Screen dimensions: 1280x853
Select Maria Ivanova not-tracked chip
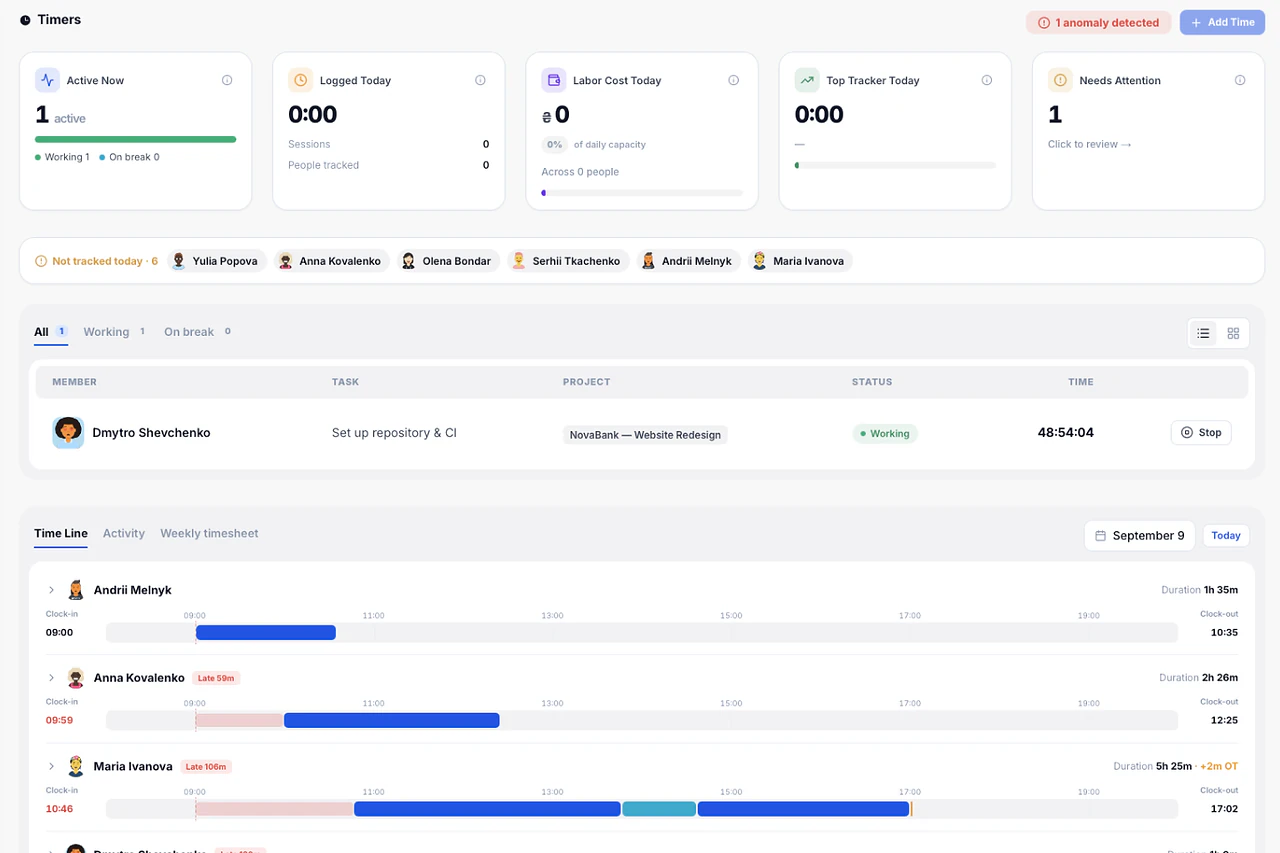click(800, 261)
